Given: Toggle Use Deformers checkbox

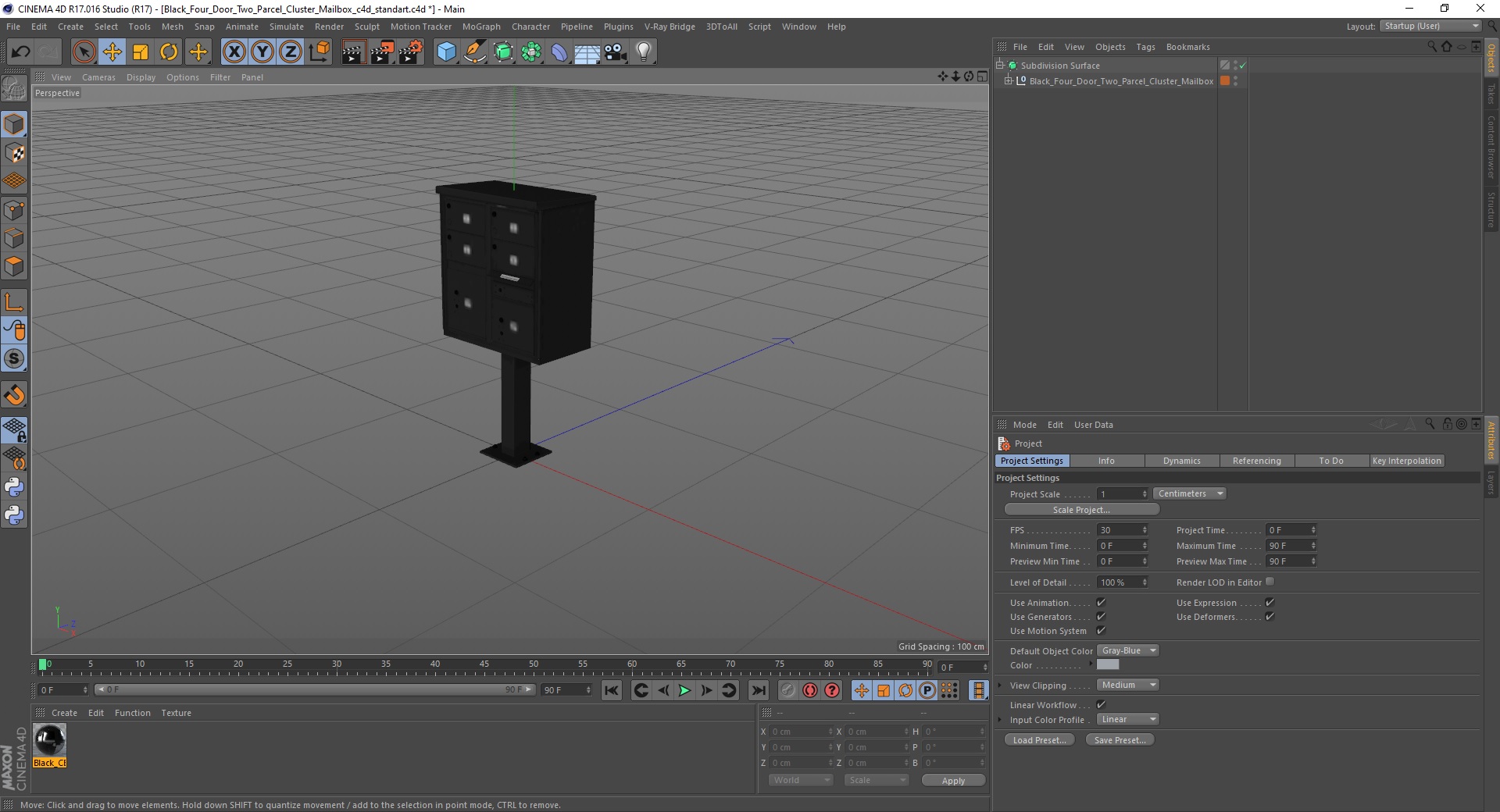Looking at the screenshot, I should (1270, 617).
